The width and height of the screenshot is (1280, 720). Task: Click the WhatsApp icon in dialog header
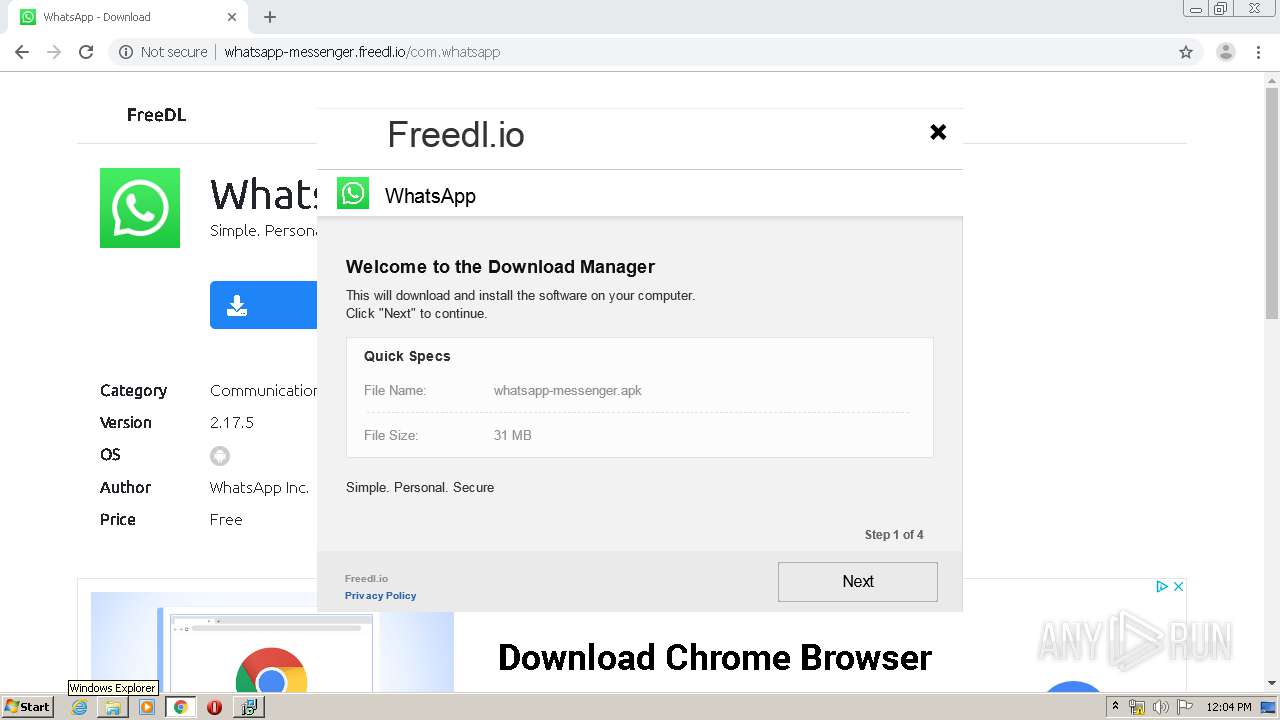[353, 194]
